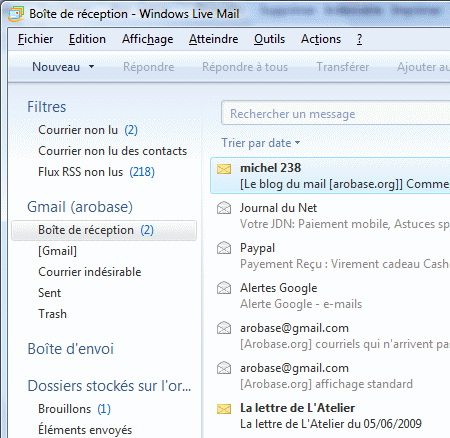Click the unread envelope icon beside michel 238

coord(224,169)
